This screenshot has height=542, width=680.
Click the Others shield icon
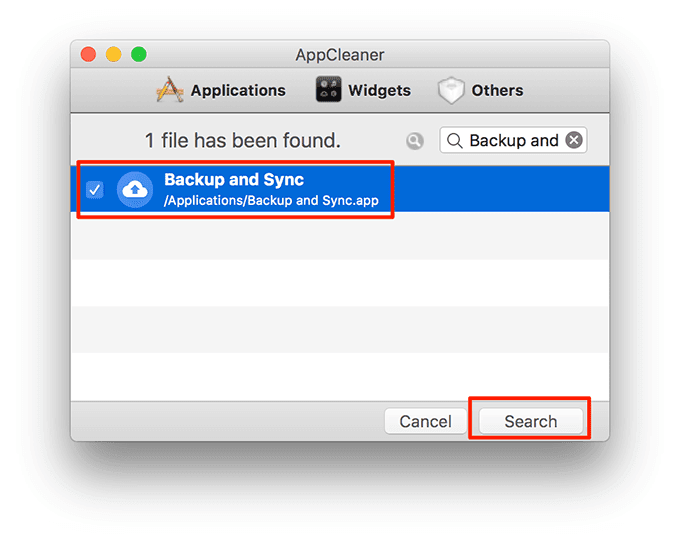coord(452,90)
